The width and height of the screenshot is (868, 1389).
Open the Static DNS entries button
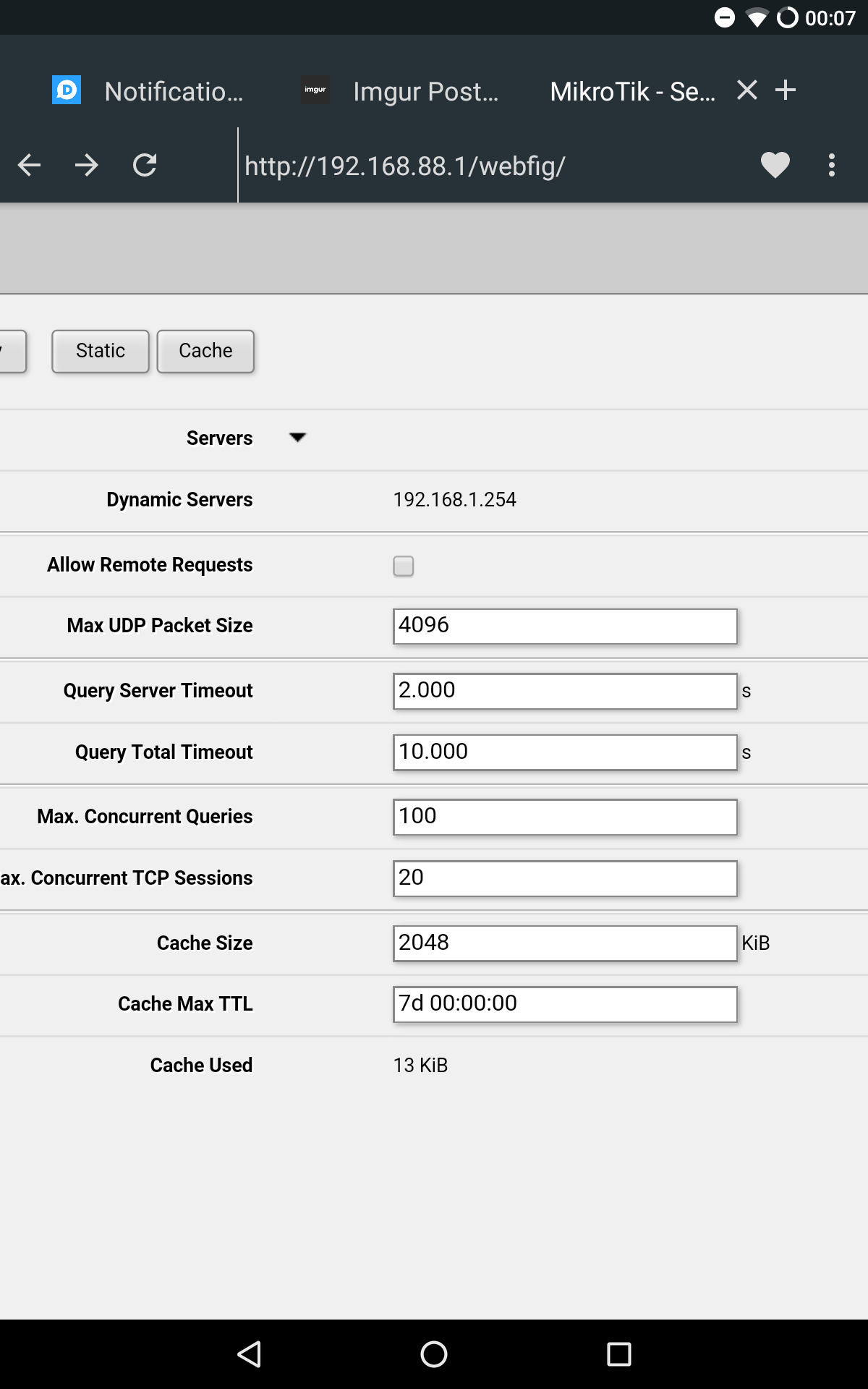(101, 352)
